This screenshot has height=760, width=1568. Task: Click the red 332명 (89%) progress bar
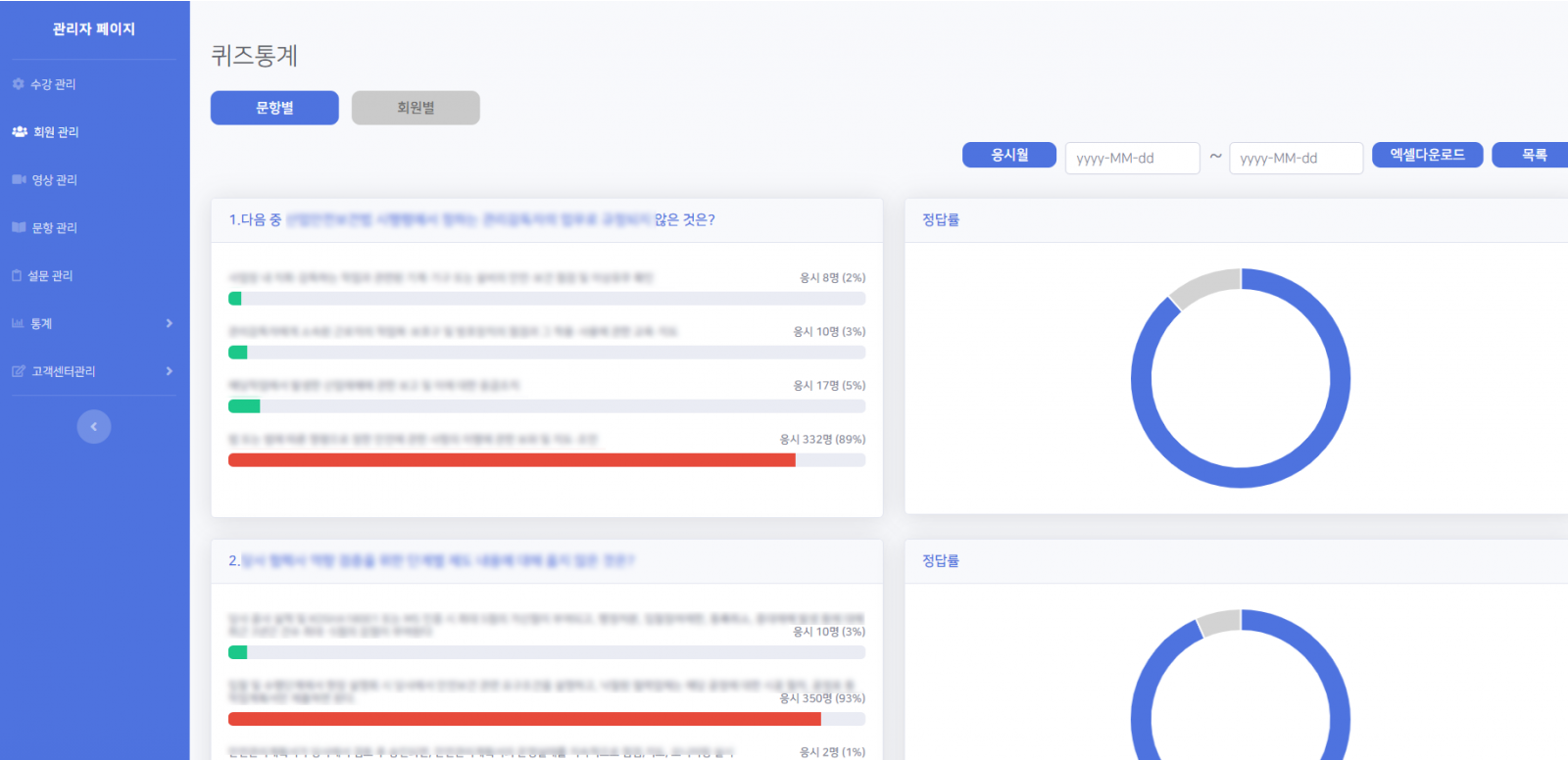click(512, 460)
